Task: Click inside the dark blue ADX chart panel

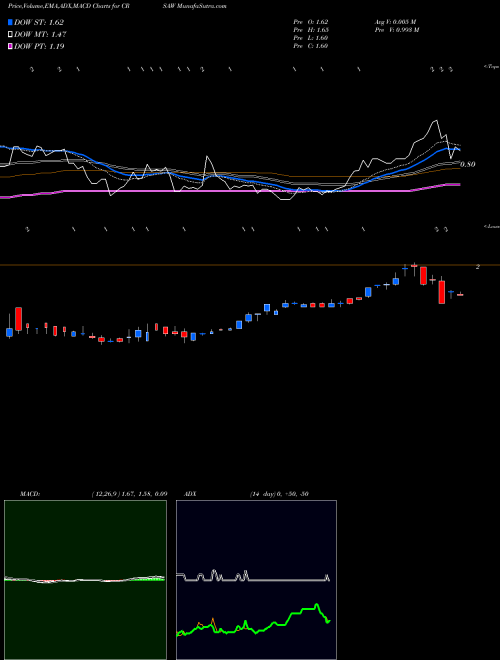Action: (x=256, y=580)
